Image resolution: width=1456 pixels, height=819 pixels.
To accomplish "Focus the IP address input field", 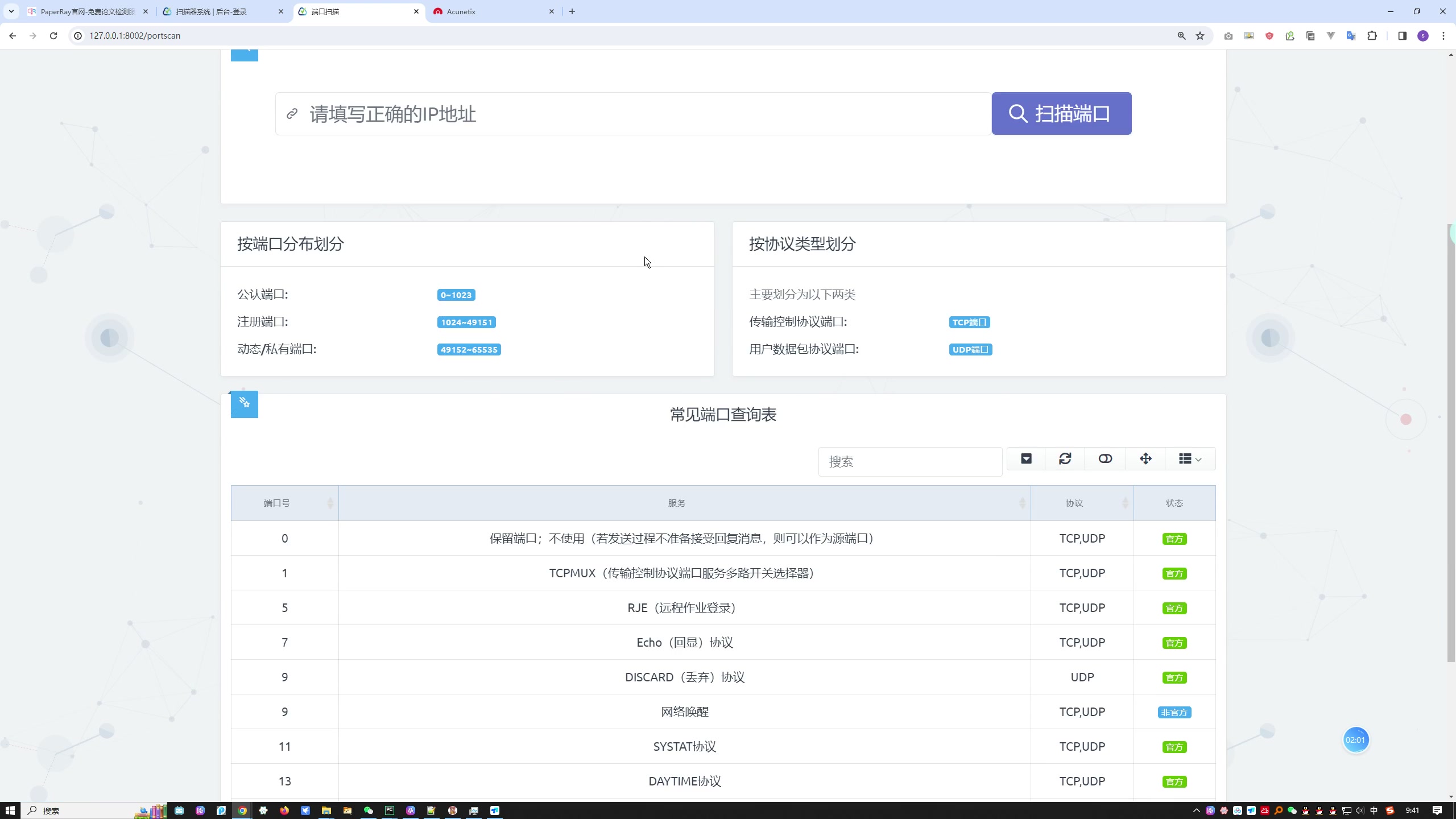I will pyautogui.click(x=634, y=114).
